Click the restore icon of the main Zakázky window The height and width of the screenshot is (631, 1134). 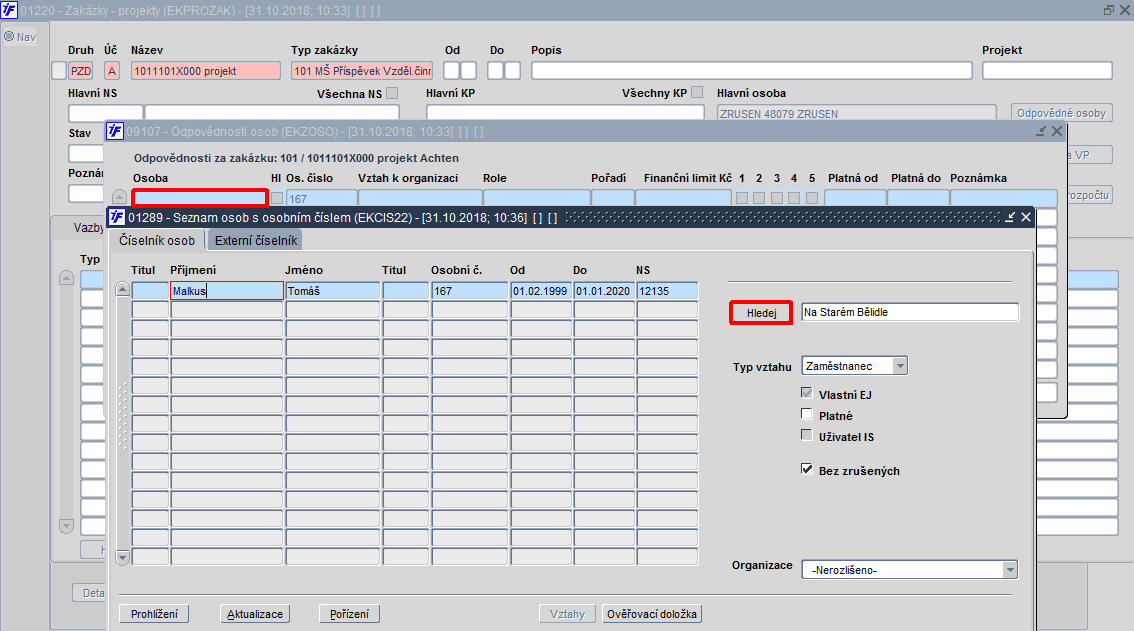click(1109, 10)
